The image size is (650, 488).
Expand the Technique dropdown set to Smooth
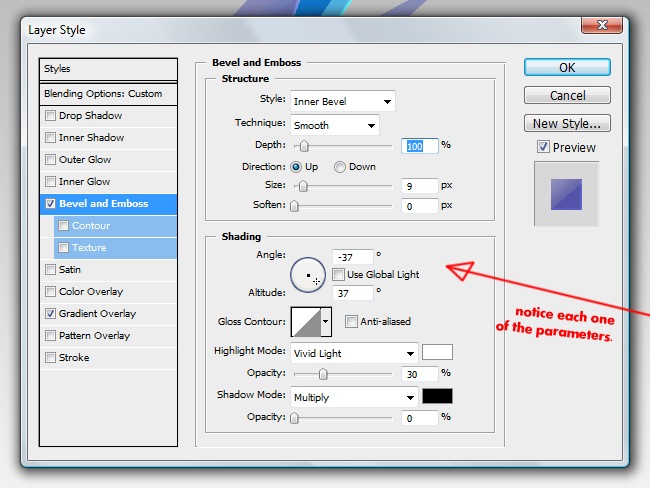[x=335, y=126]
